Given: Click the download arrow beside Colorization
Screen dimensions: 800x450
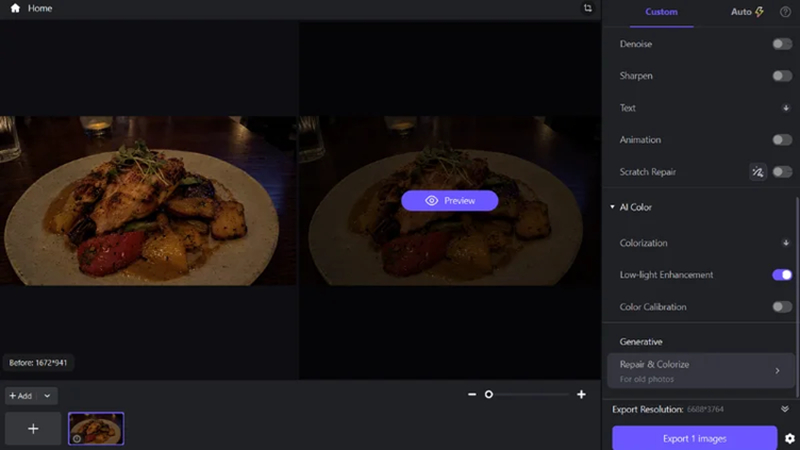Looking at the screenshot, I should (786, 243).
